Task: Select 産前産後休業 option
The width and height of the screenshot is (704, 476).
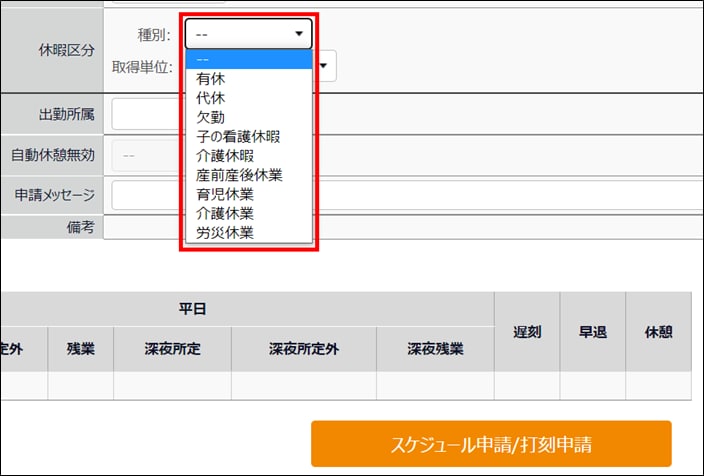Action: click(x=248, y=175)
